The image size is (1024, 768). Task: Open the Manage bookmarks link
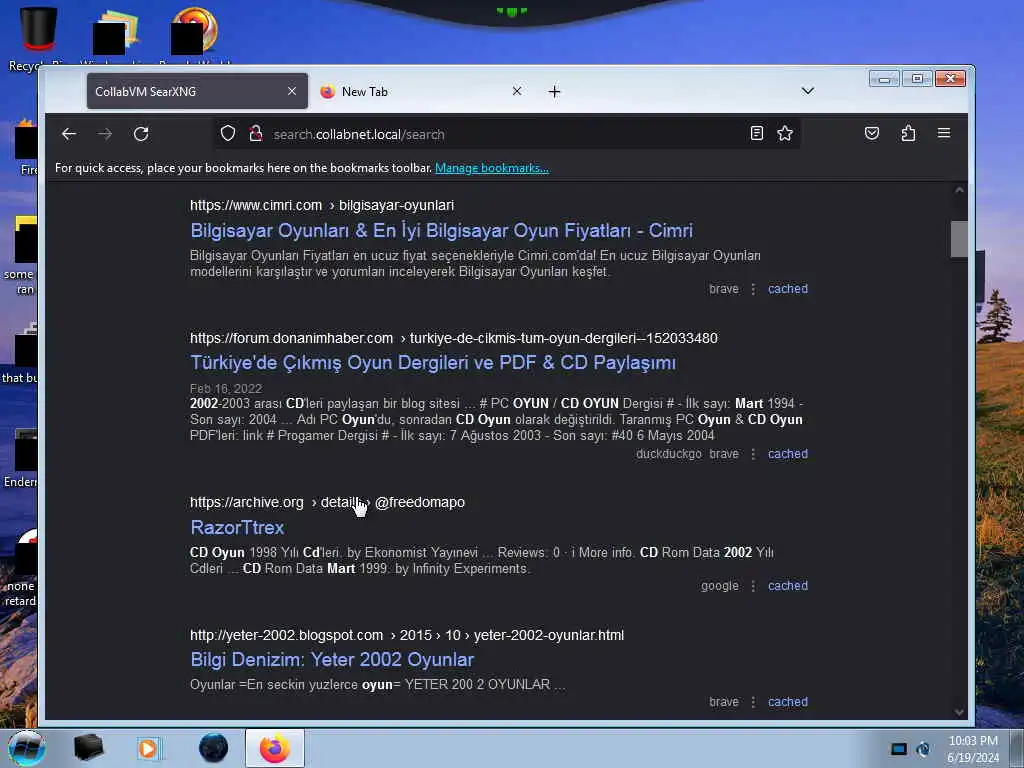point(492,168)
